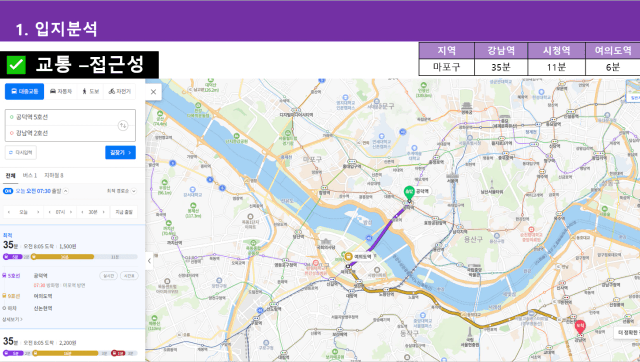Image resolution: width=640 pixels, height=362 pixels.
Task: Click the purple 5호선 segment in first route bar
Action: [x=12, y=257]
